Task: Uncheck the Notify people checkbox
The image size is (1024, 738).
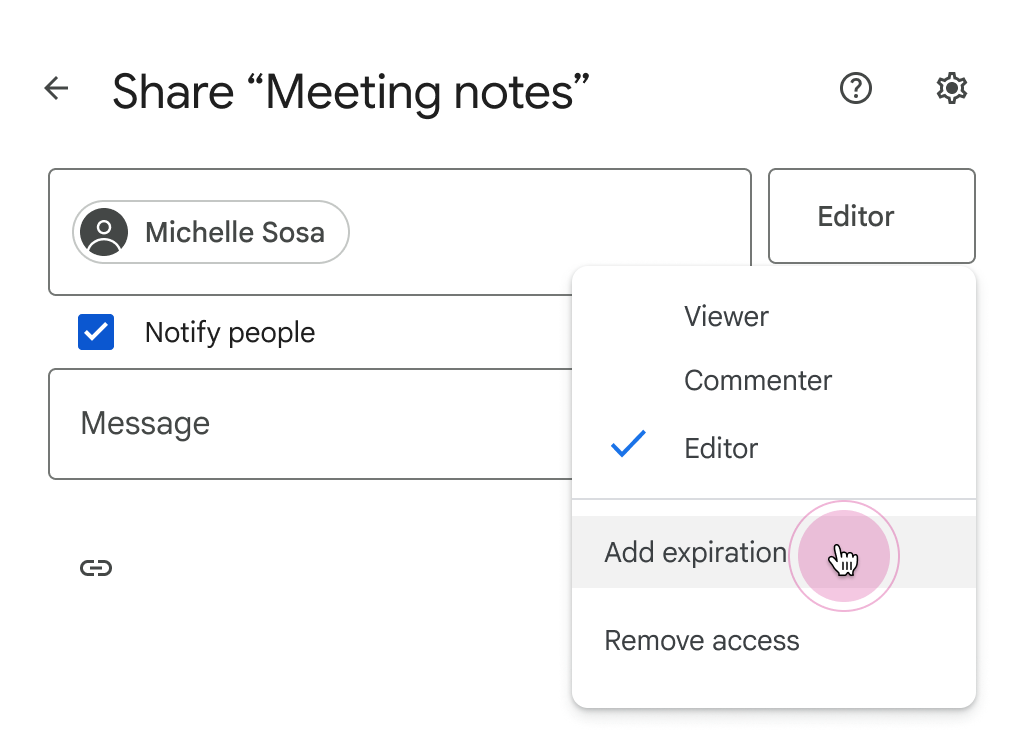Action: (x=96, y=332)
